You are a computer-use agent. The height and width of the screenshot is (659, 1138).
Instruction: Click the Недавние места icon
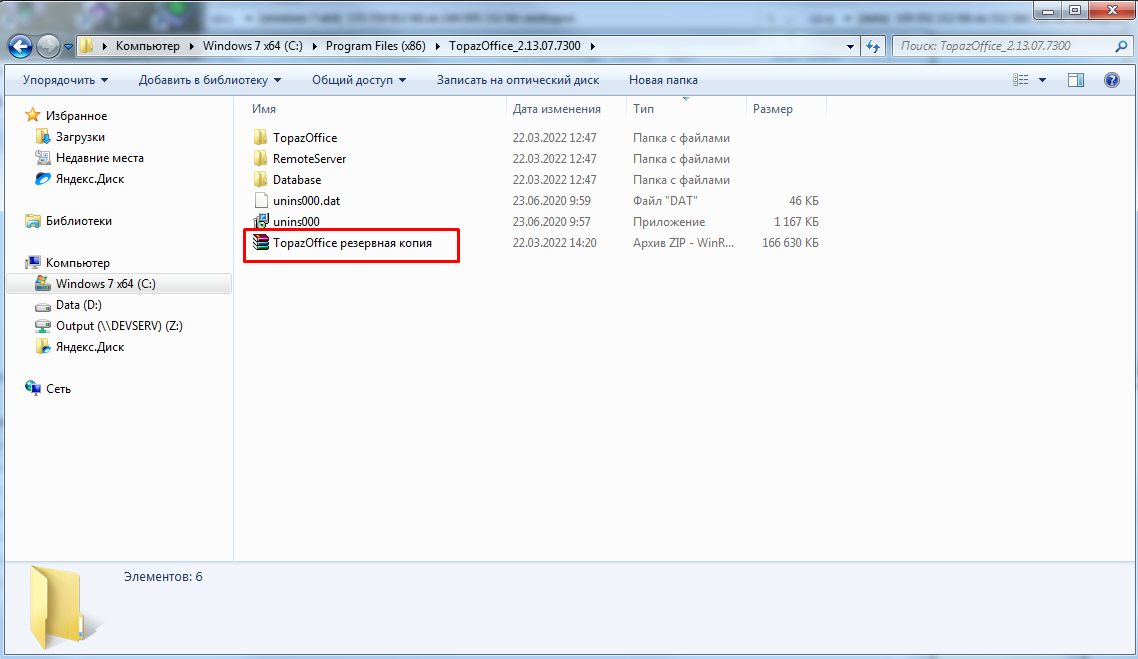pos(42,157)
